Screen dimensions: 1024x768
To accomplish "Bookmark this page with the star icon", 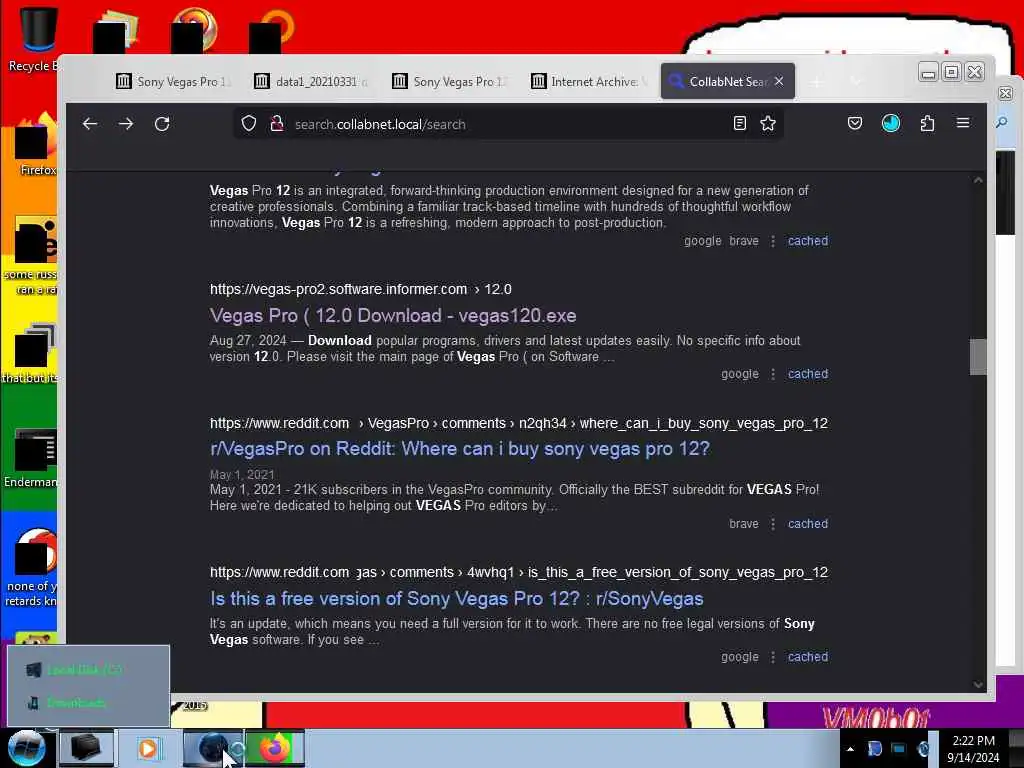I will coord(768,123).
